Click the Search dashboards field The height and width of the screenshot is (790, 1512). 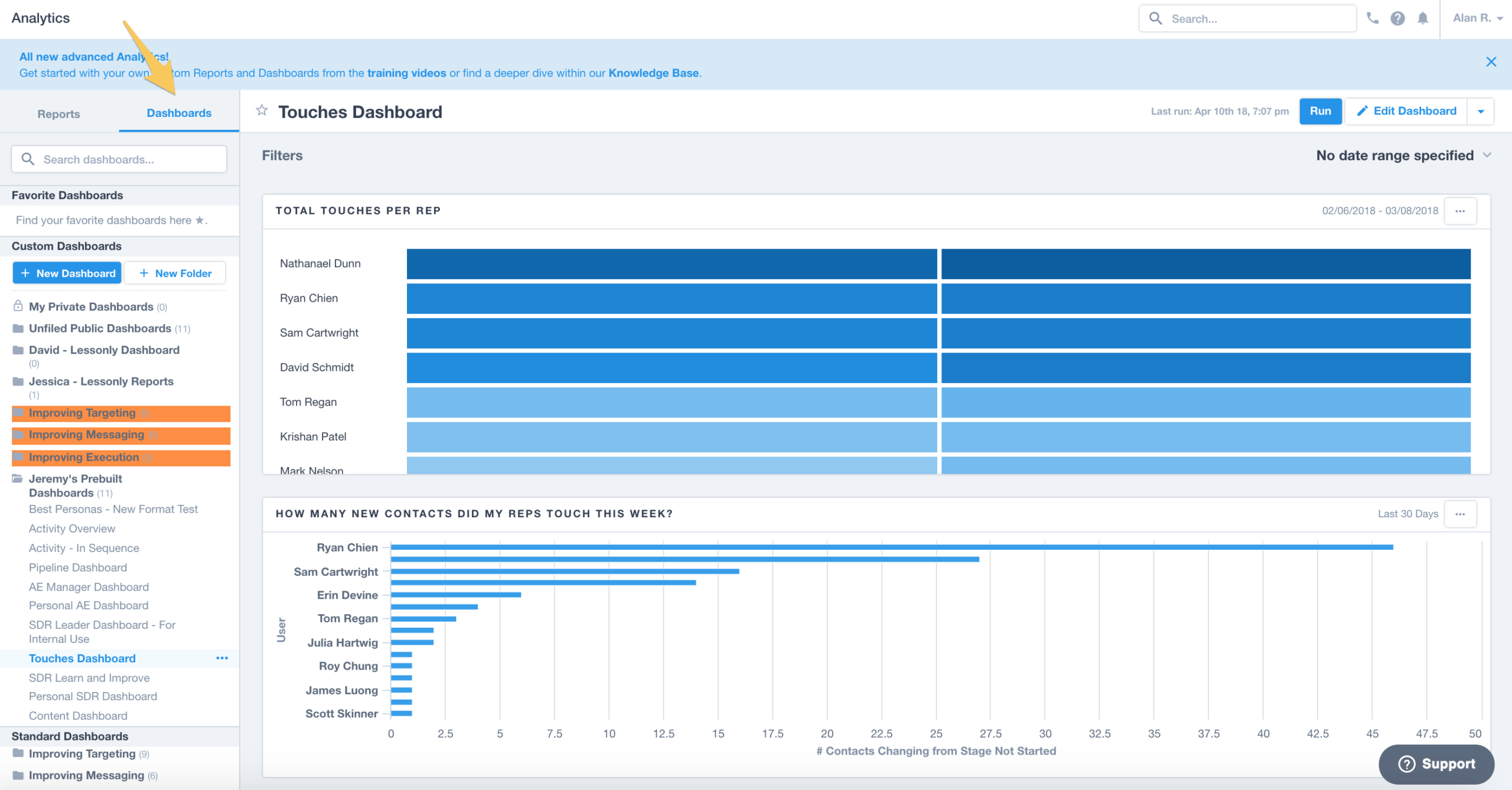coord(119,159)
